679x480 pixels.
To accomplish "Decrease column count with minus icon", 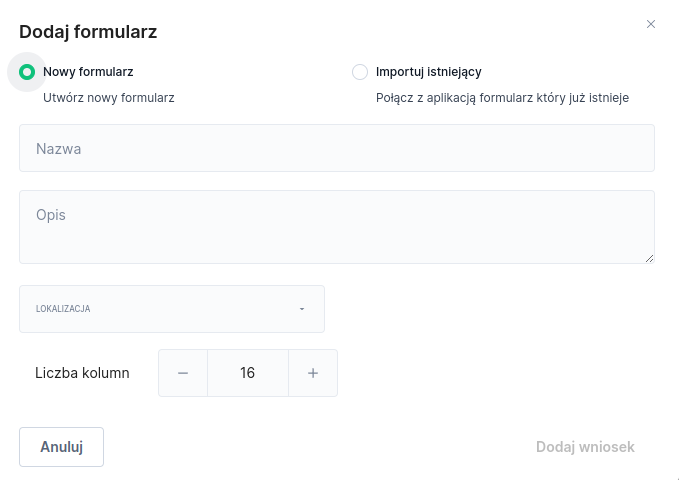I will tap(183, 373).
